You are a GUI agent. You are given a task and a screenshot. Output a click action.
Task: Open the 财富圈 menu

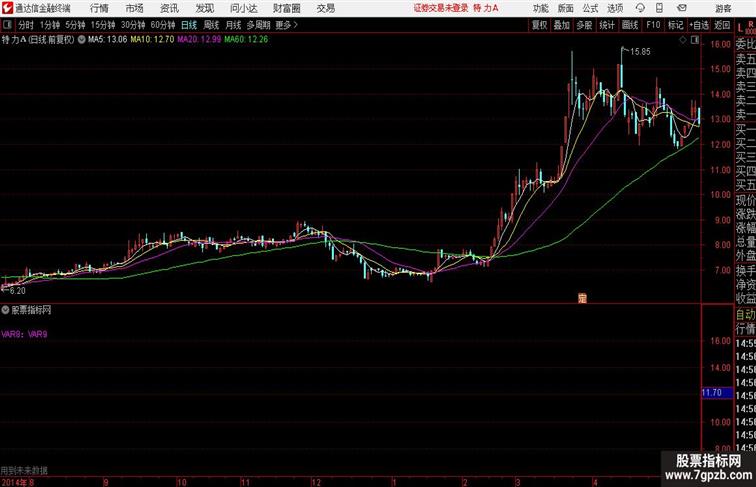[286, 8]
